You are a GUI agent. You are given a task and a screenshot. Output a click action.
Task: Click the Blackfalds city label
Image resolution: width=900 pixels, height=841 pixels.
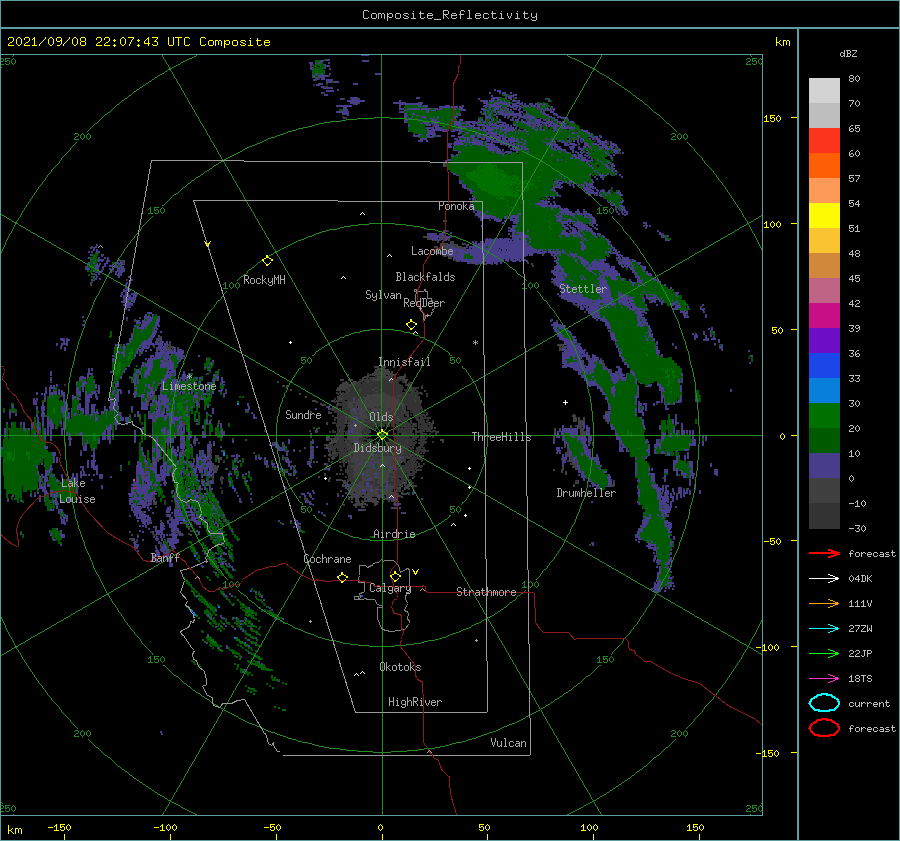coord(425,277)
